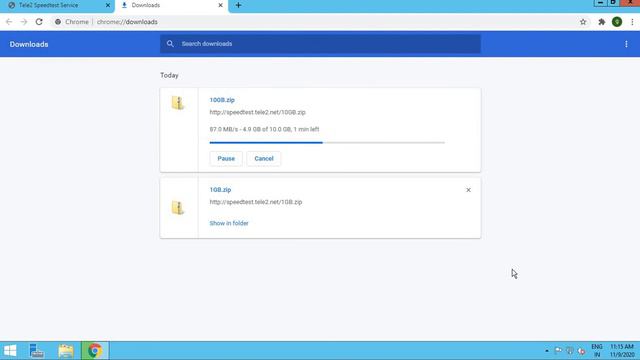Pause the 10GB.zip download

click(226, 158)
